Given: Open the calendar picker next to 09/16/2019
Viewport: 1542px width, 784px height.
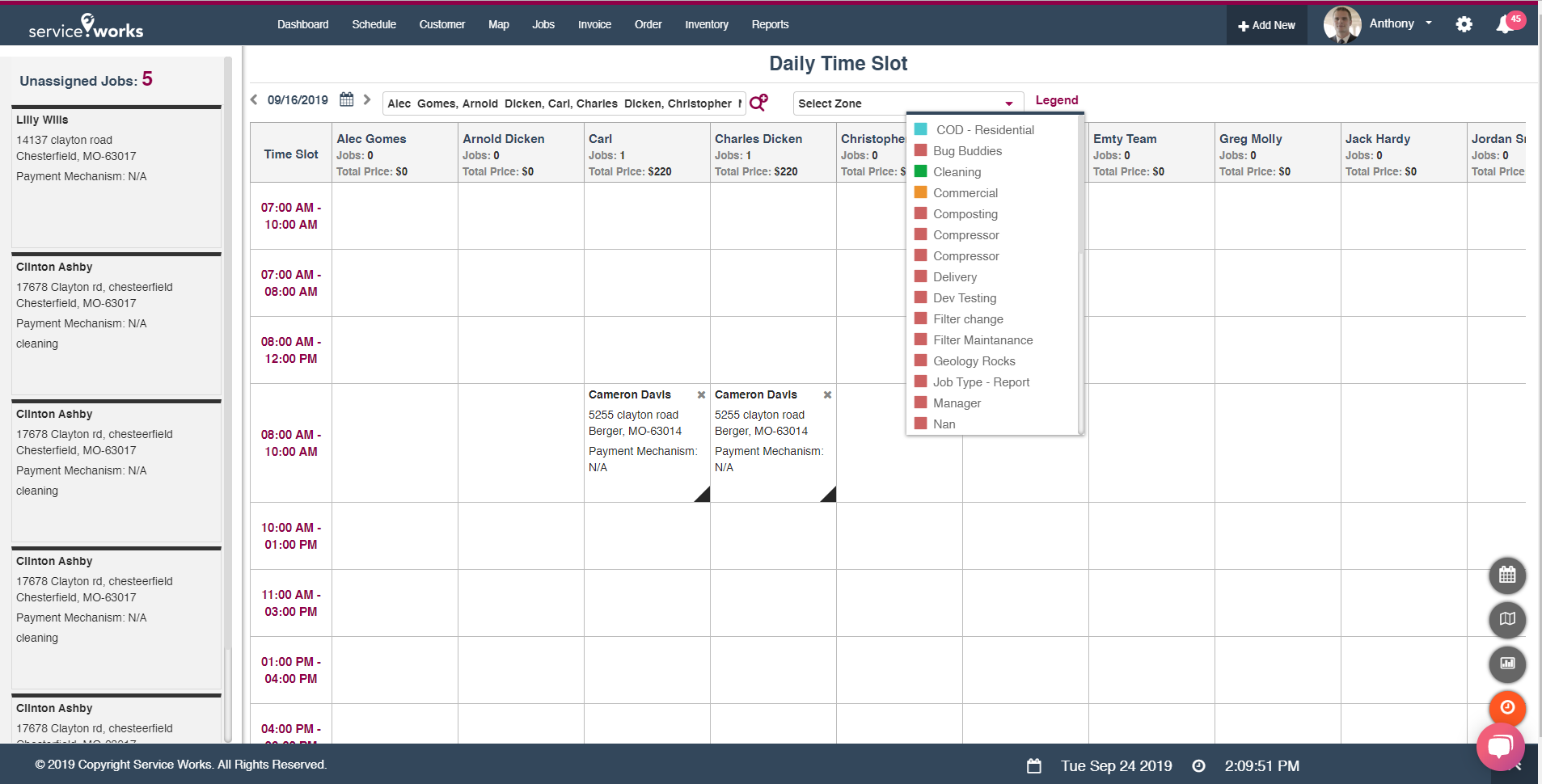Looking at the screenshot, I should 346,99.
